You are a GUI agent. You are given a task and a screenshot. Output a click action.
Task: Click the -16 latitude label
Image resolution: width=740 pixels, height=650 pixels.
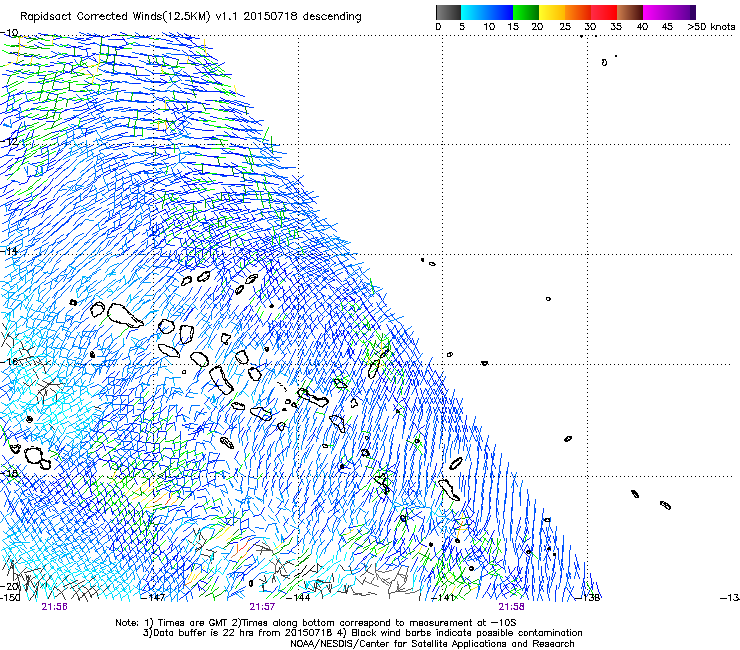pyautogui.click(x=9, y=362)
